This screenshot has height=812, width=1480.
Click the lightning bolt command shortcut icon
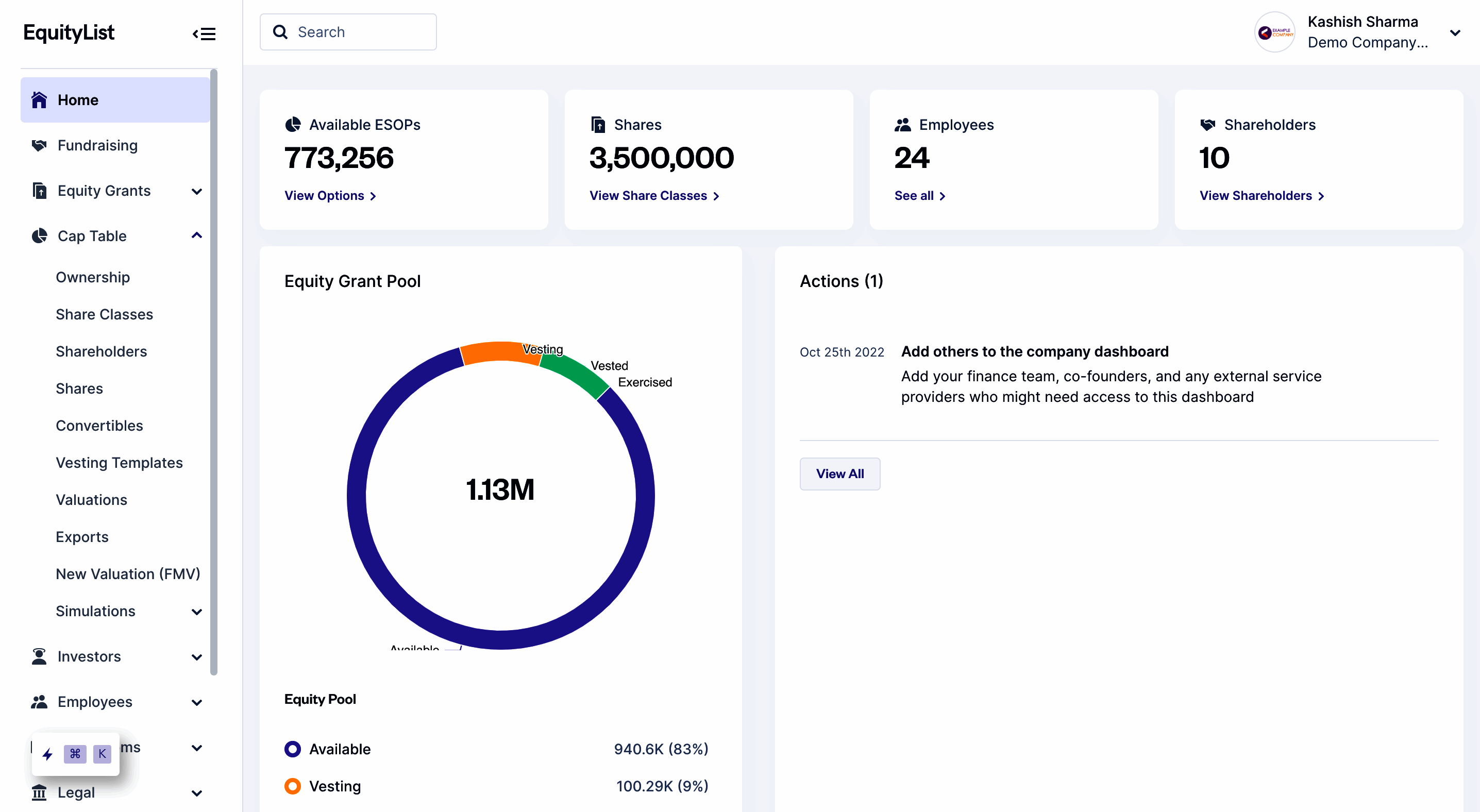(48, 754)
